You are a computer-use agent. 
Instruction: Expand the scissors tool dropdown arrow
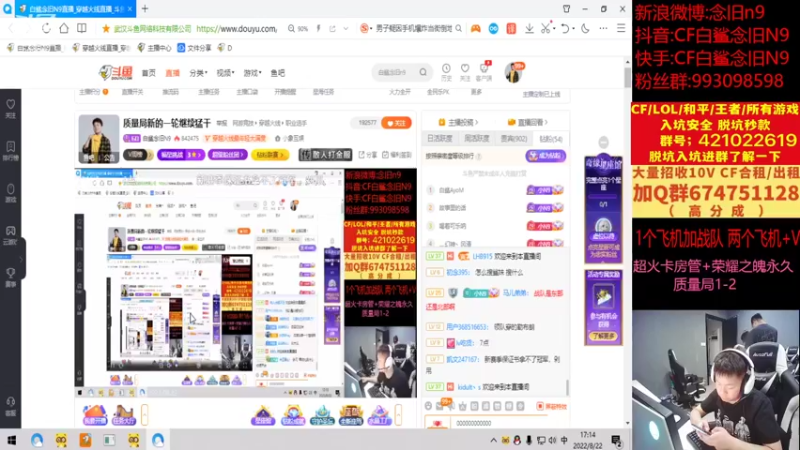click(554, 29)
